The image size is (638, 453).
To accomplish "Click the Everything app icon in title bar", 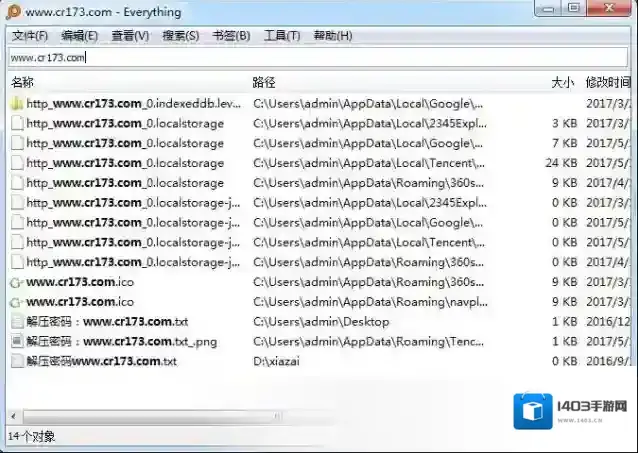I will pyautogui.click(x=13, y=11).
